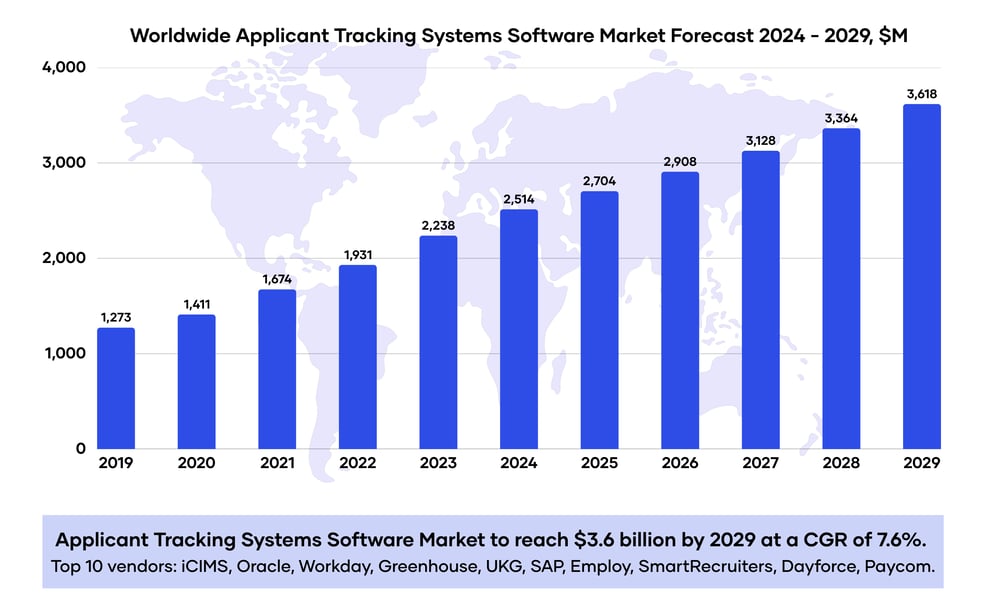Click the 2025 bar in the chart
The width and height of the screenshot is (1000, 601).
[599, 320]
